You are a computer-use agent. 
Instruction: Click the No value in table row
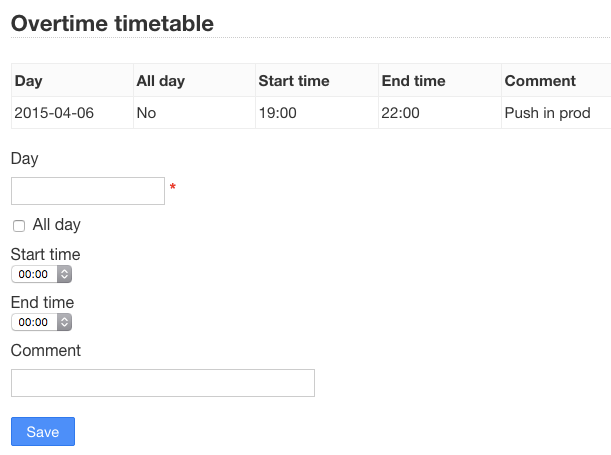tap(146, 113)
